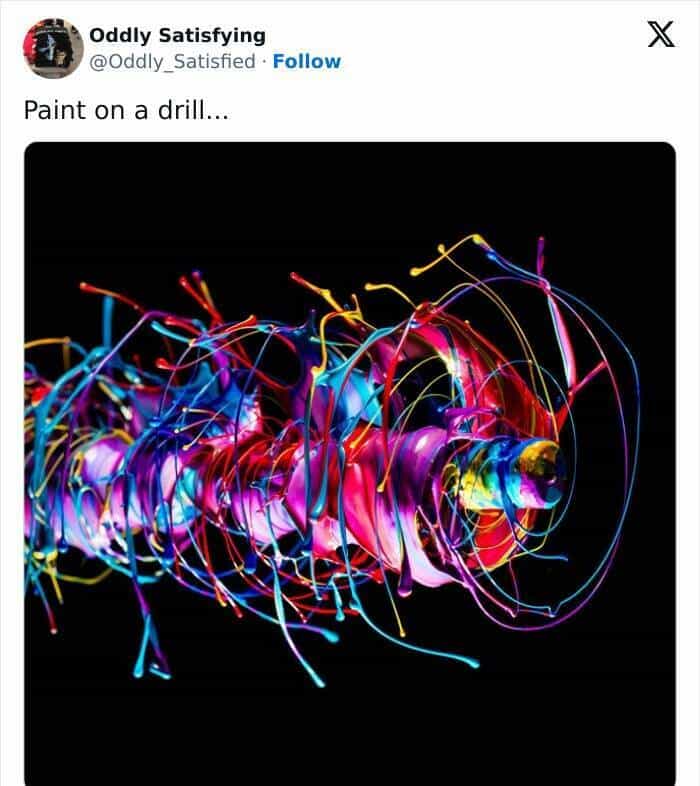Click the empty black top-left corner of the photo
Image resolution: width=700 pixels, height=786 pixels.
click(x=60, y=175)
